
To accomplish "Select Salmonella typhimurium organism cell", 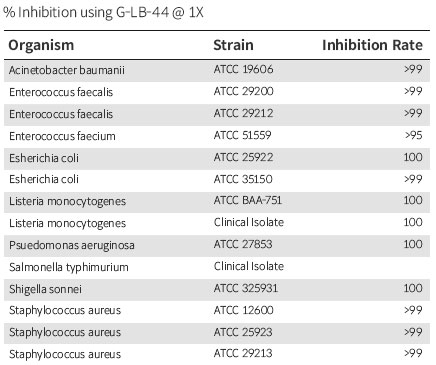I will 69,267.
